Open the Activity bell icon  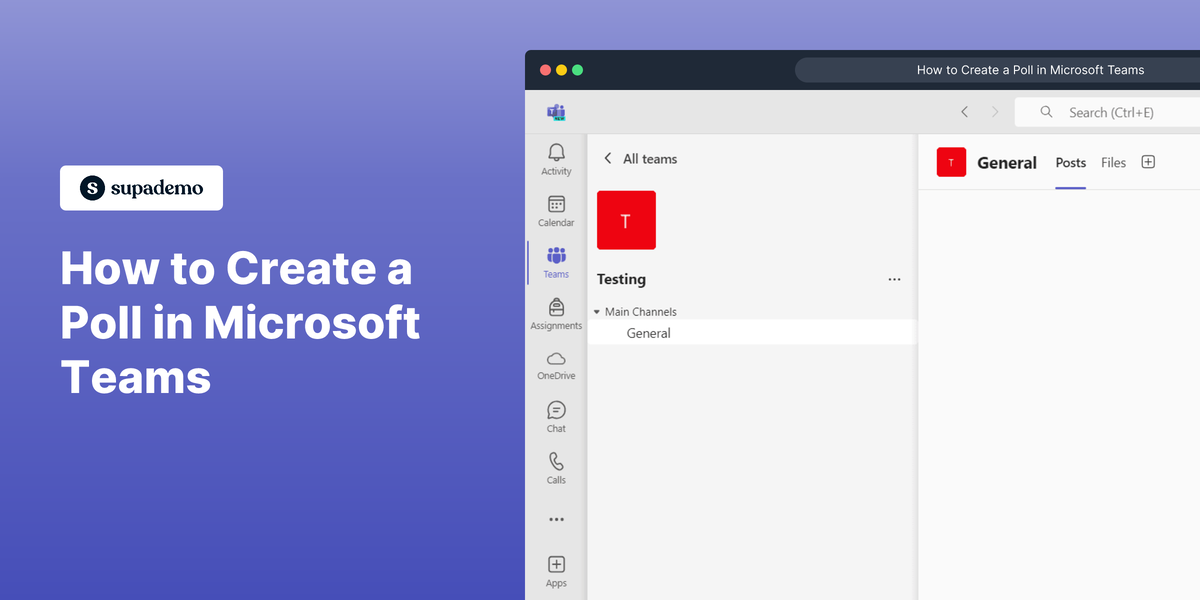pyautogui.click(x=556, y=152)
